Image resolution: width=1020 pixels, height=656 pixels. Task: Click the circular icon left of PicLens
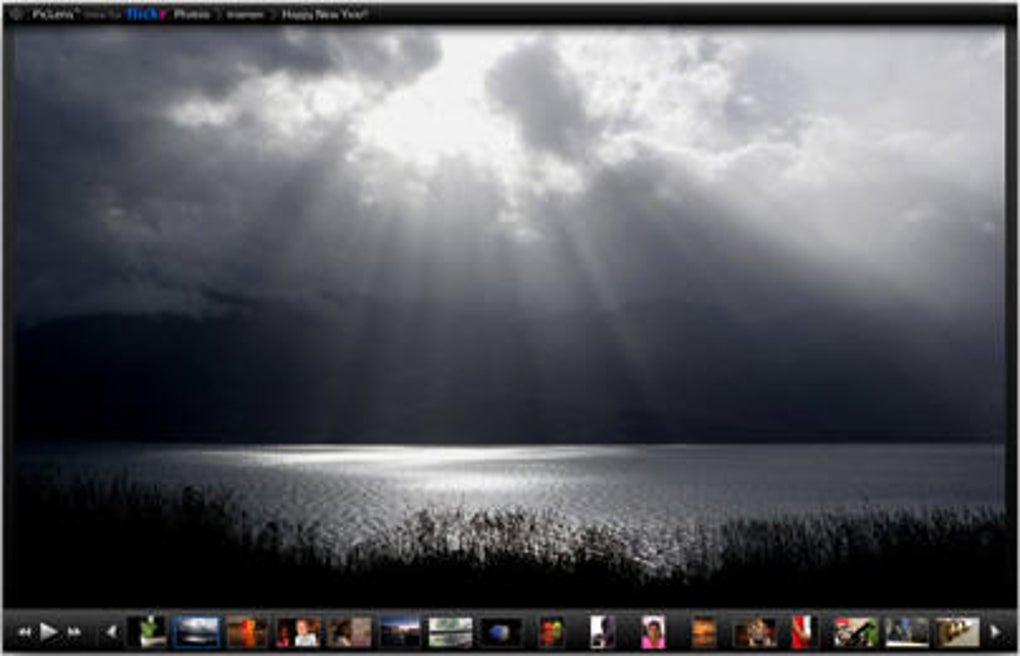pos(14,13)
